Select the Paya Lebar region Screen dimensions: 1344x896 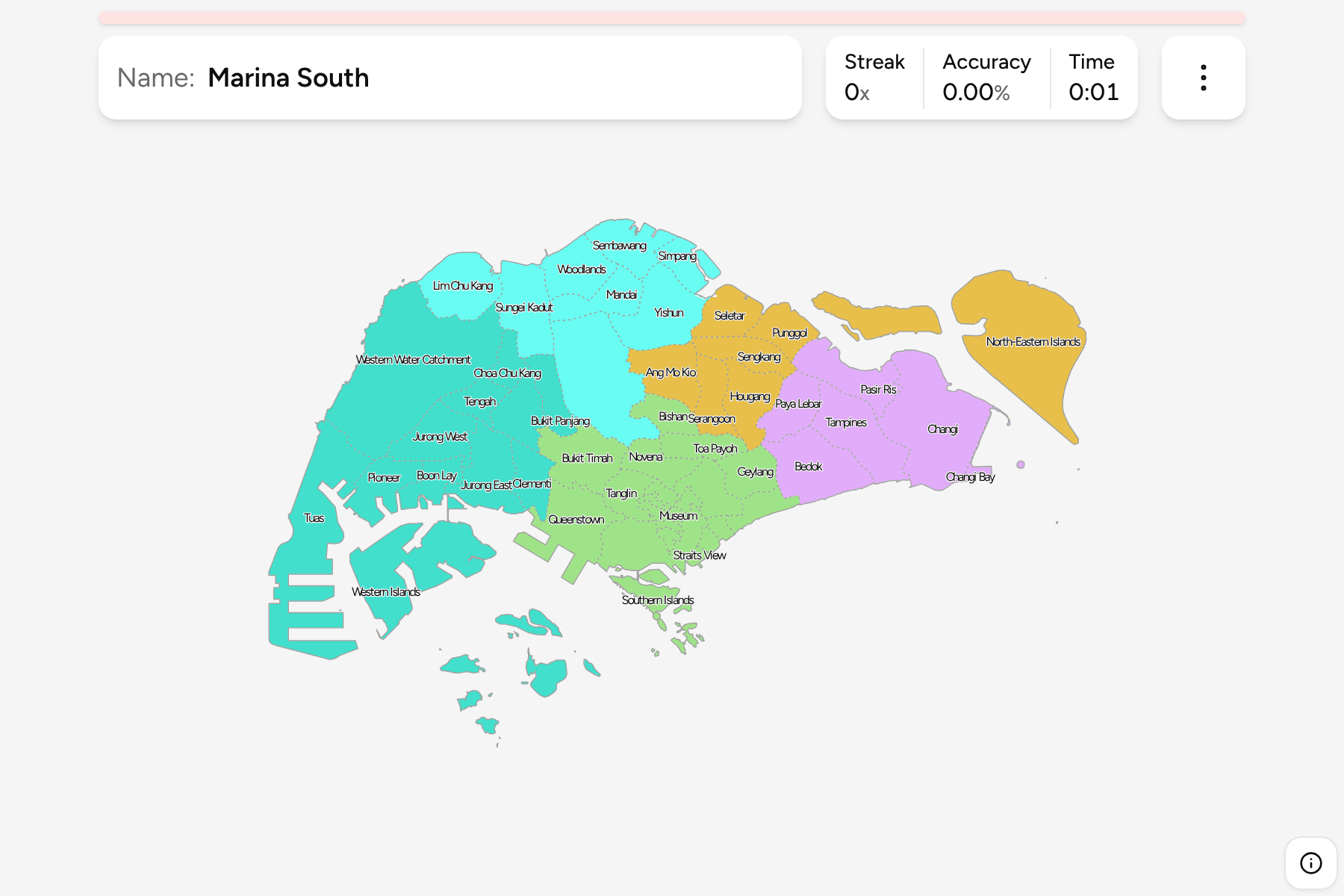[798, 404]
